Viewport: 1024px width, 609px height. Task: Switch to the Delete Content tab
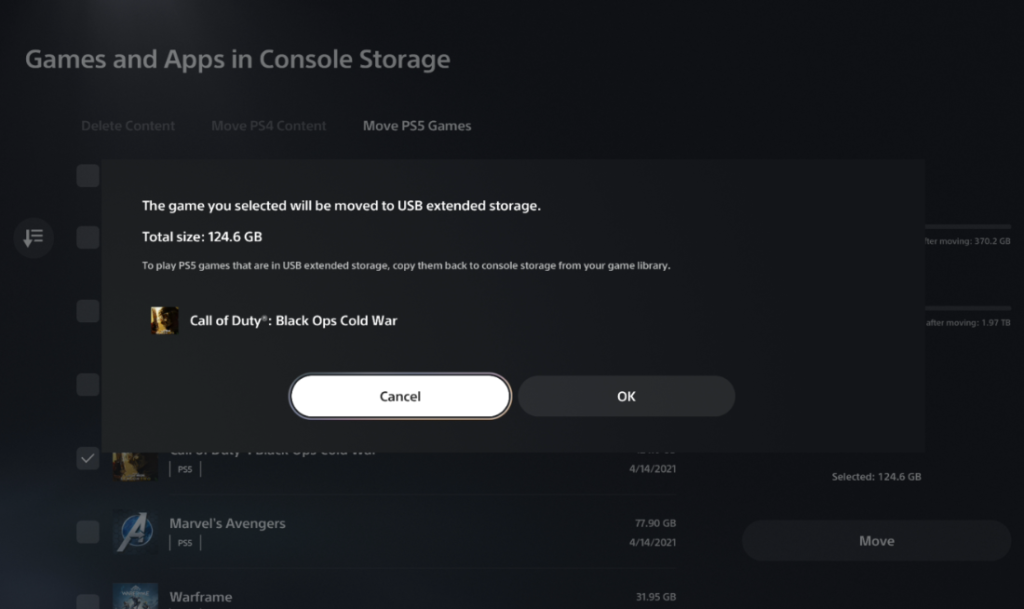click(x=128, y=125)
